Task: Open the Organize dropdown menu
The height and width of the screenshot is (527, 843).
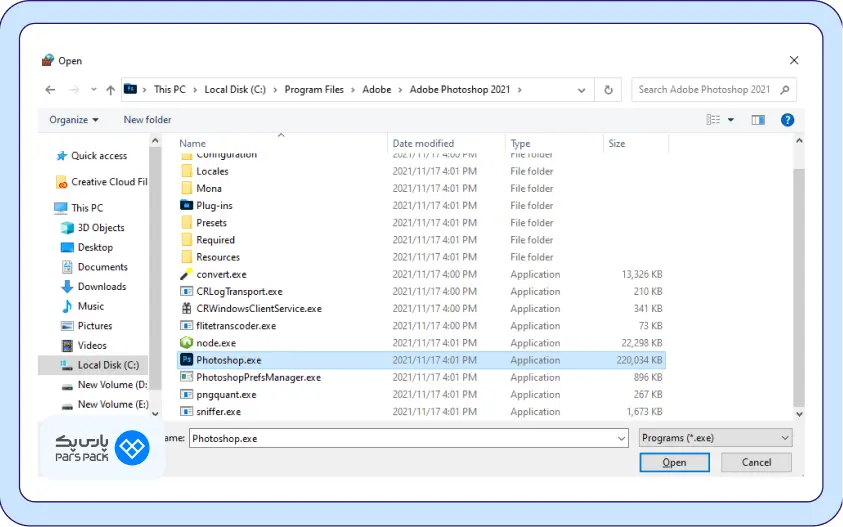Action: click(x=74, y=120)
